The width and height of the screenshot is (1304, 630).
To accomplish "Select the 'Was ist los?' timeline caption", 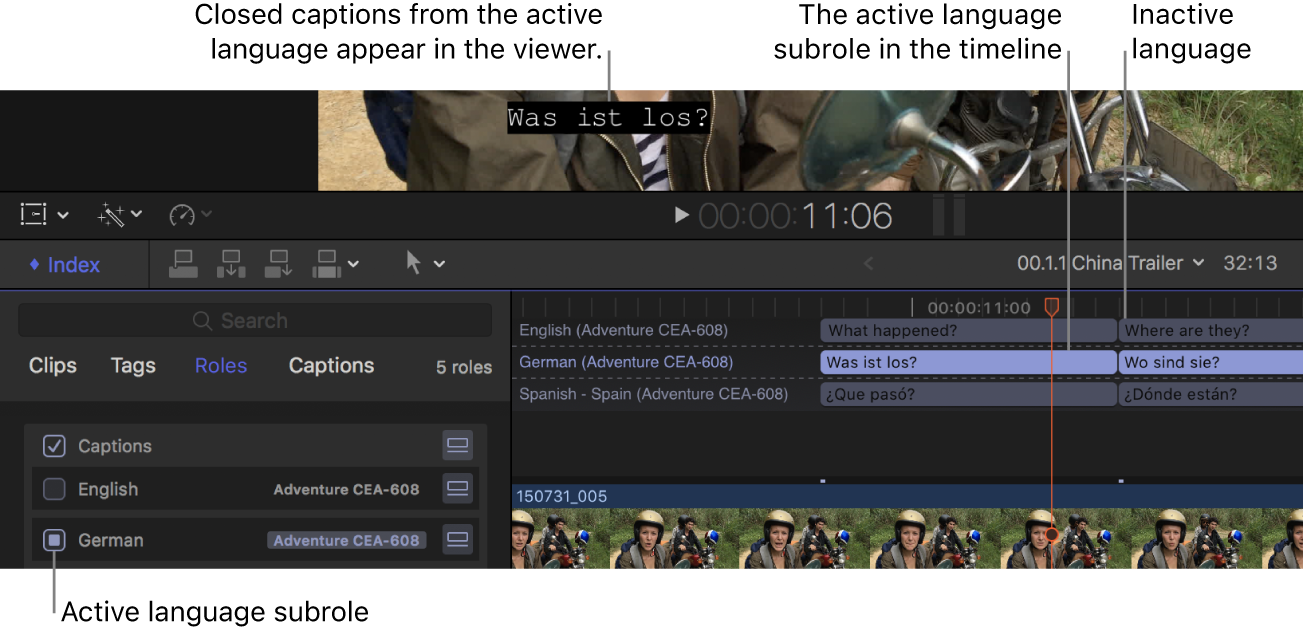I will (x=968, y=362).
